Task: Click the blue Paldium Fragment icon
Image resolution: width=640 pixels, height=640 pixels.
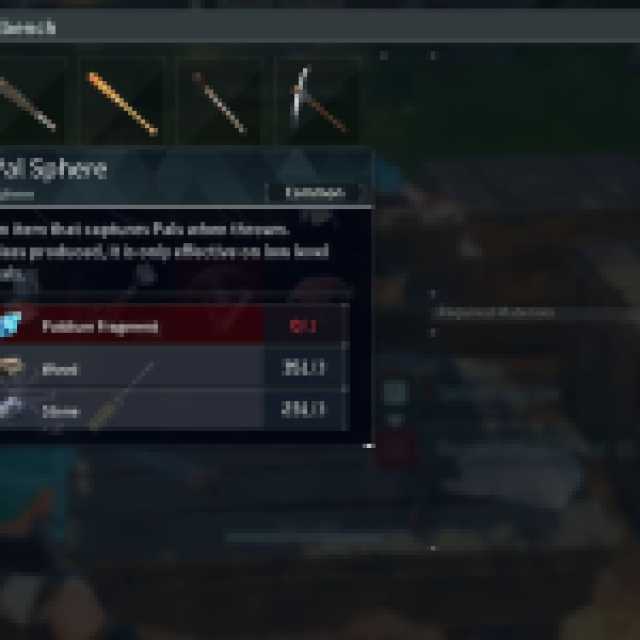Action: tap(10, 324)
